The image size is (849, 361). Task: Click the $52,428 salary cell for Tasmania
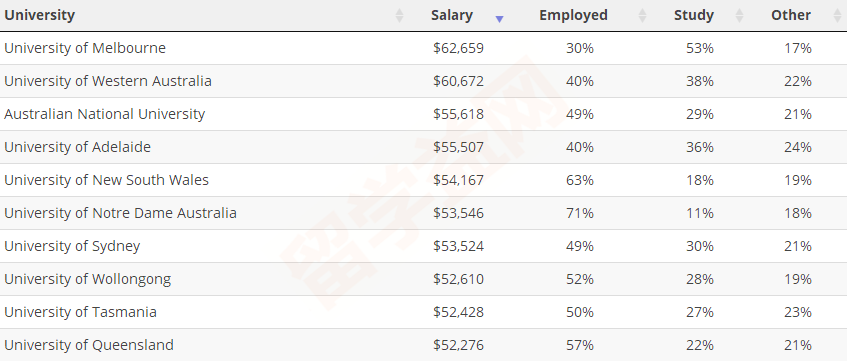[458, 312]
